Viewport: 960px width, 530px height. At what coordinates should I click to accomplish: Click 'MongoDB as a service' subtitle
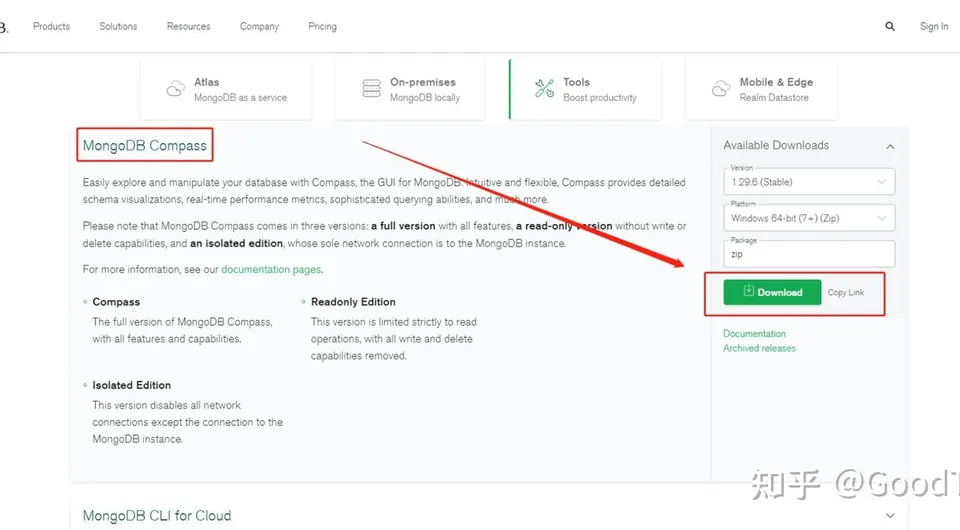[x=240, y=97]
